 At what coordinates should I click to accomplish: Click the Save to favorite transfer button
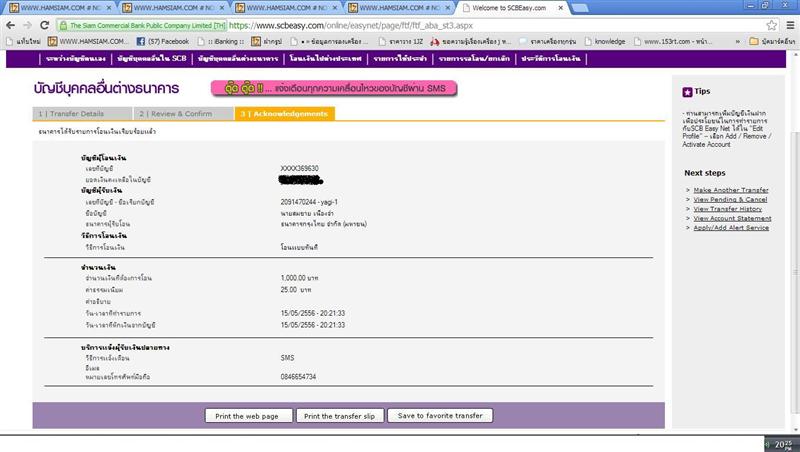pos(440,415)
